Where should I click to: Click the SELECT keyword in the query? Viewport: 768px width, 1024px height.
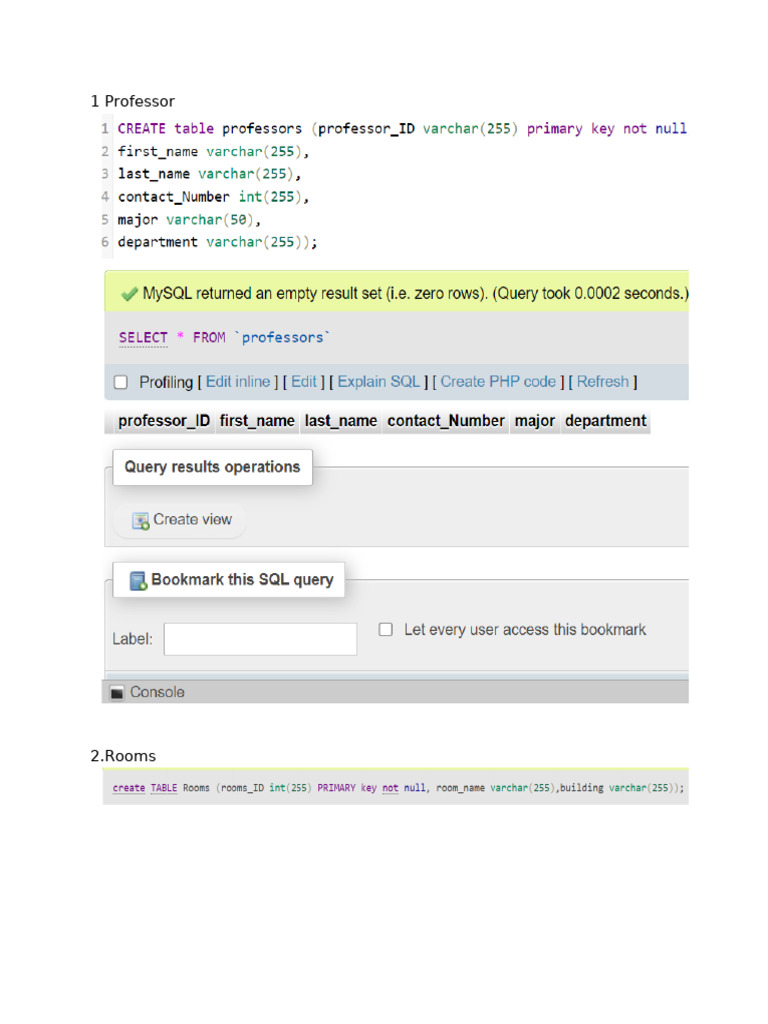pos(143,338)
